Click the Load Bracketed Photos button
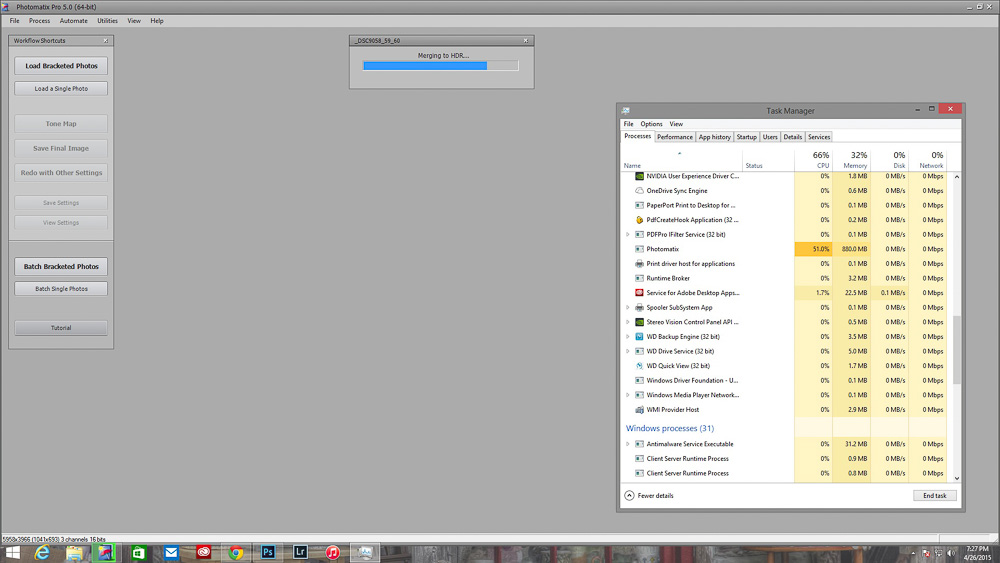Screen dimensions: 1000x563 tap(61, 66)
